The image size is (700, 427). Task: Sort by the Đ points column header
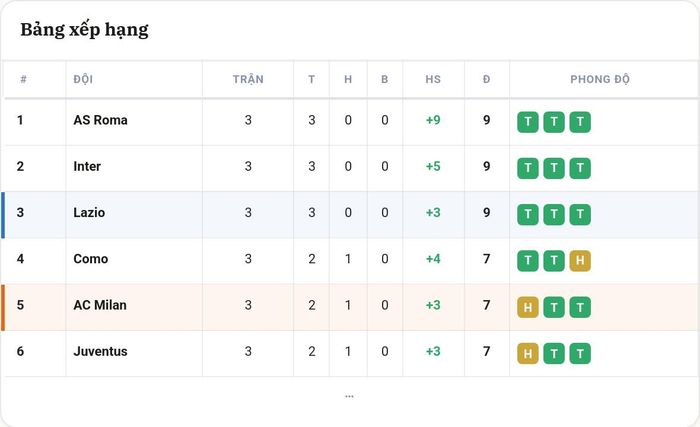(x=487, y=79)
